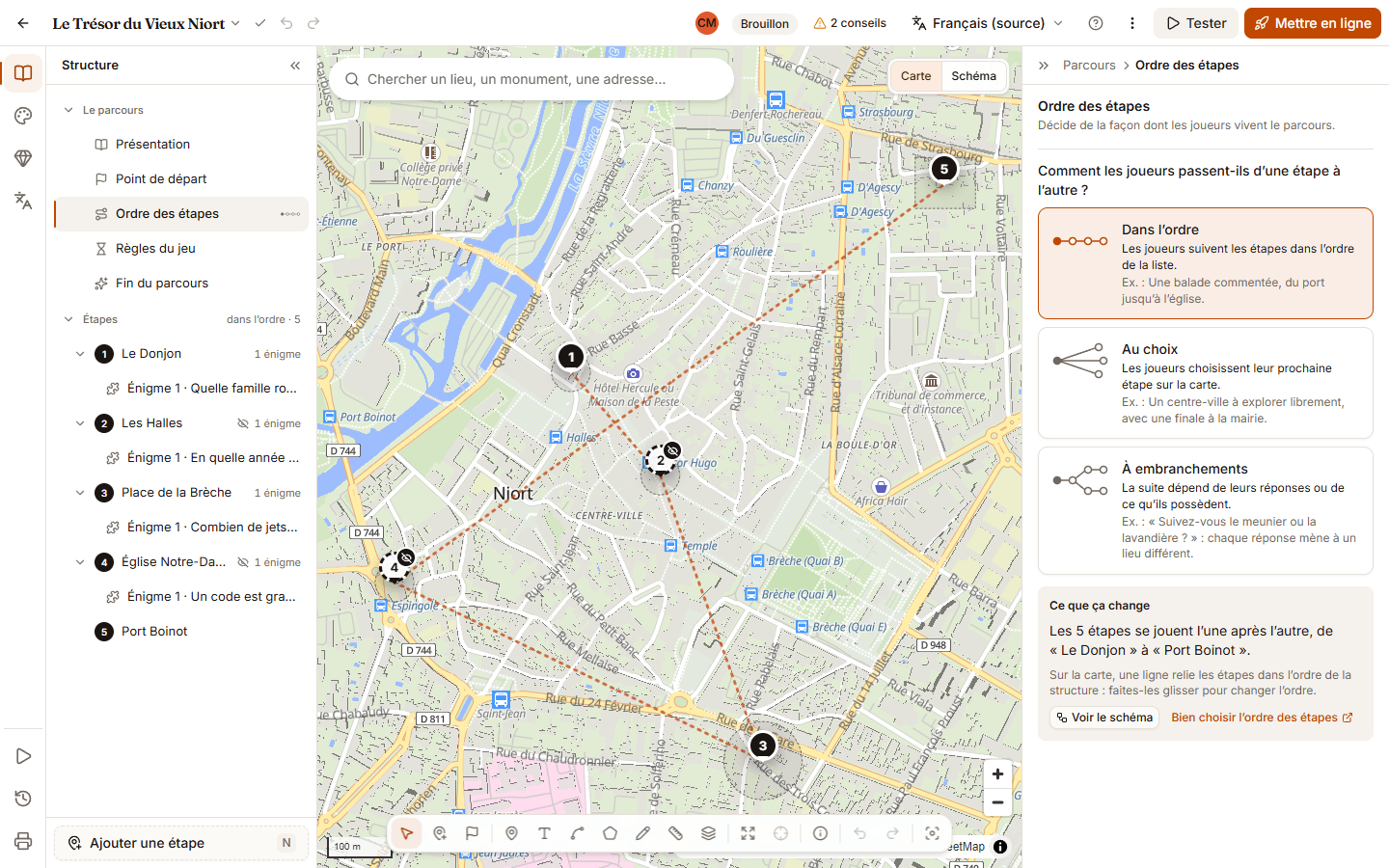
Task: Click the print icon in sidebar
Action: (x=23, y=841)
